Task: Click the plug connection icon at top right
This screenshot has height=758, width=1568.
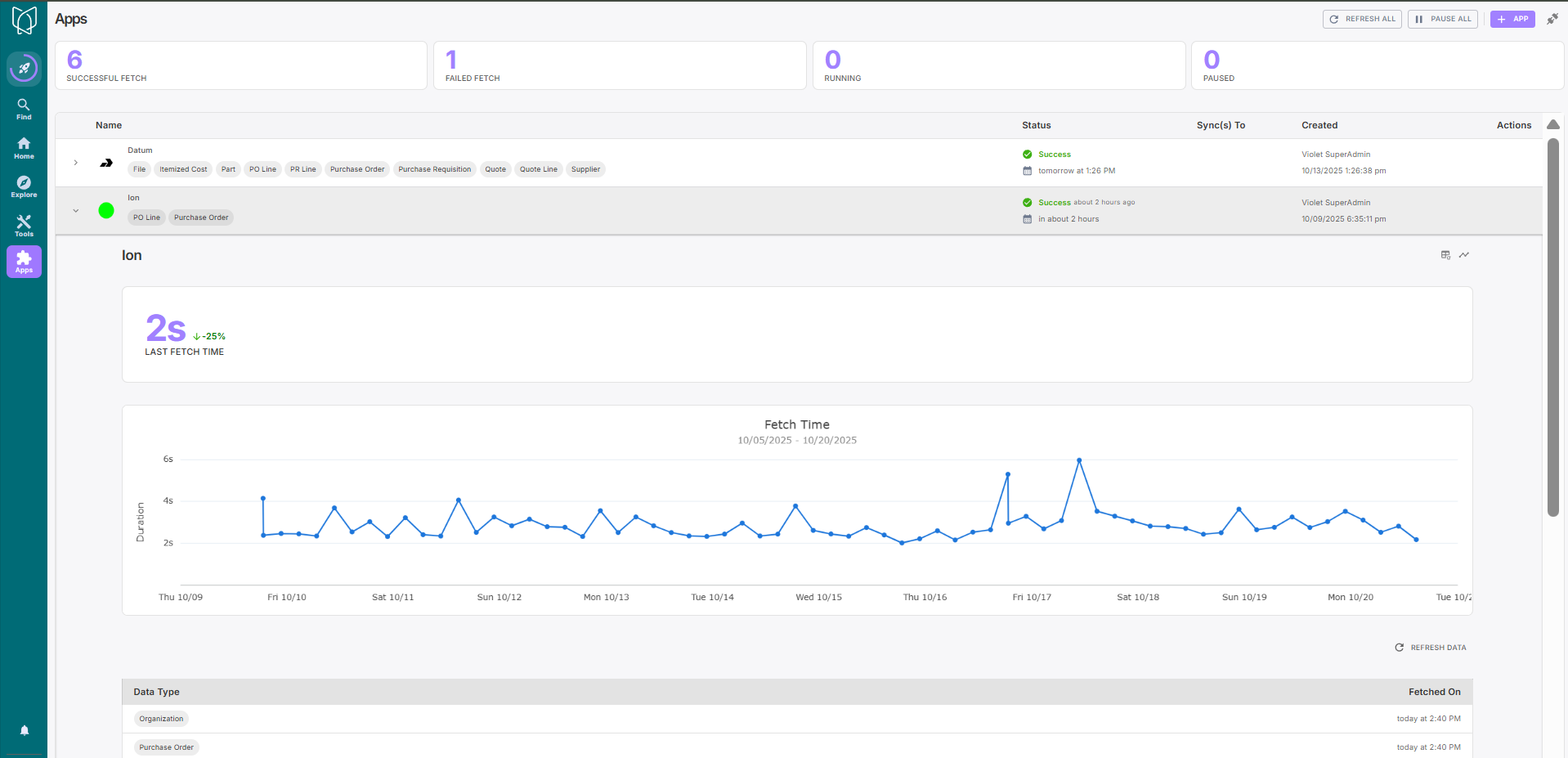Action: (x=1552, y=19)
